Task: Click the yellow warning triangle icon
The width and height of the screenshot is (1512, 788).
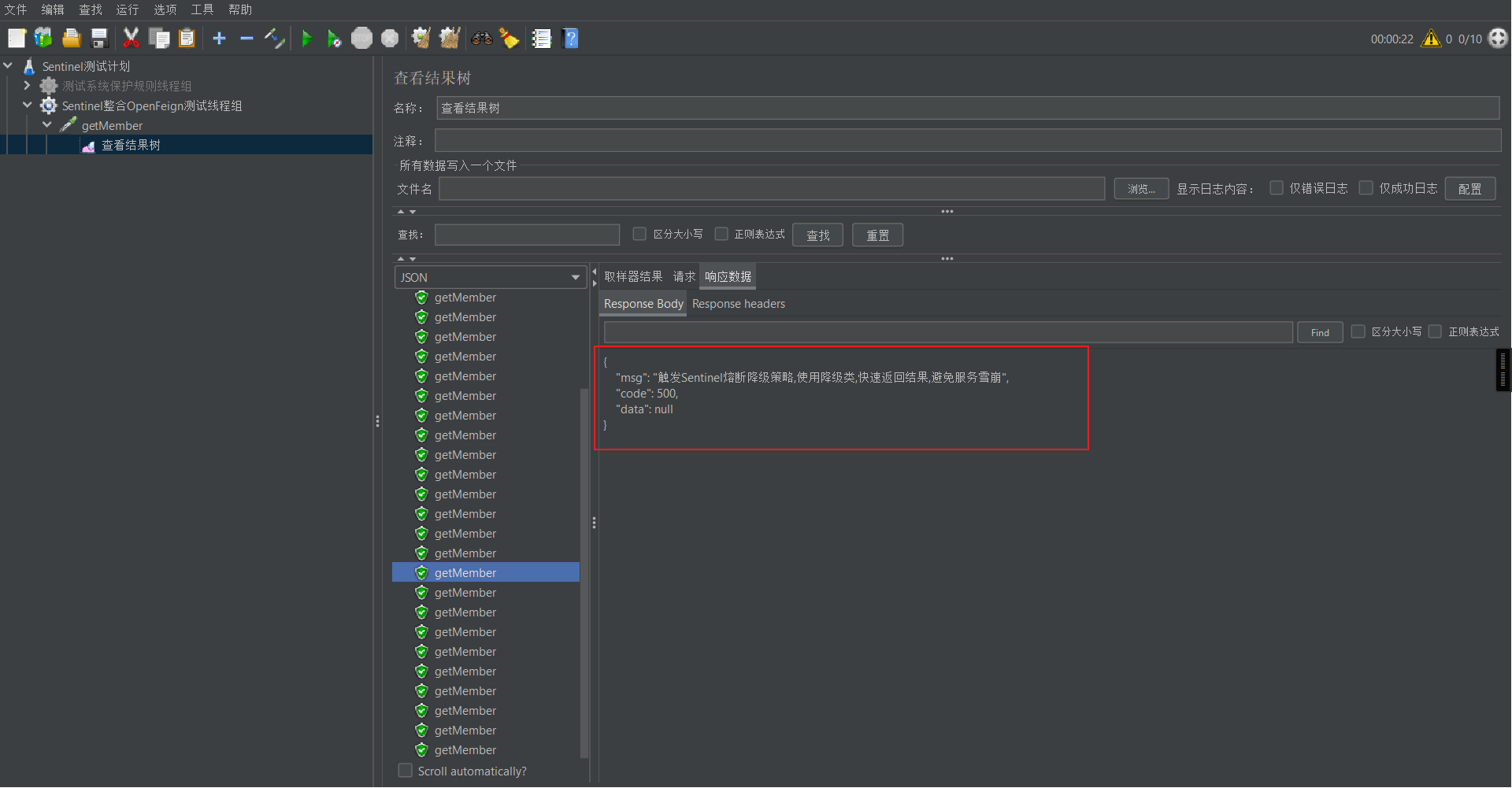Action: coord(1430,39)
